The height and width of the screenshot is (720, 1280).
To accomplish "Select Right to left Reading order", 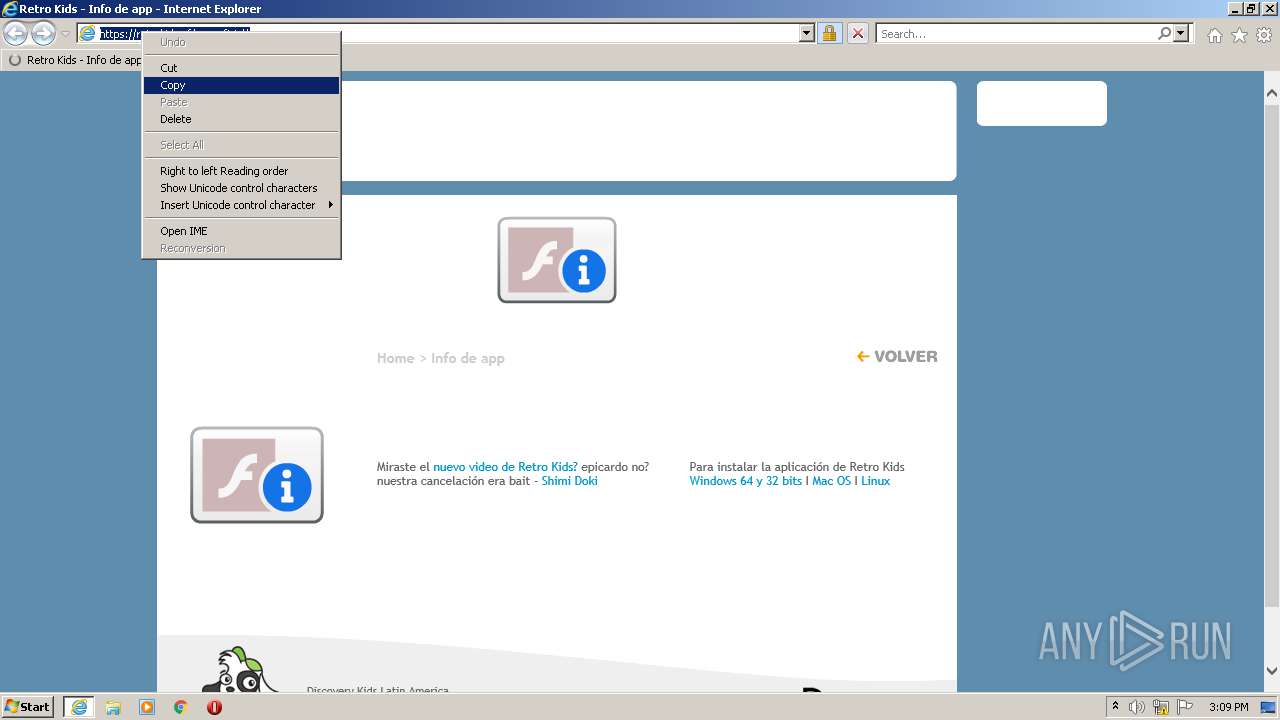I will [x=241, y=171].
